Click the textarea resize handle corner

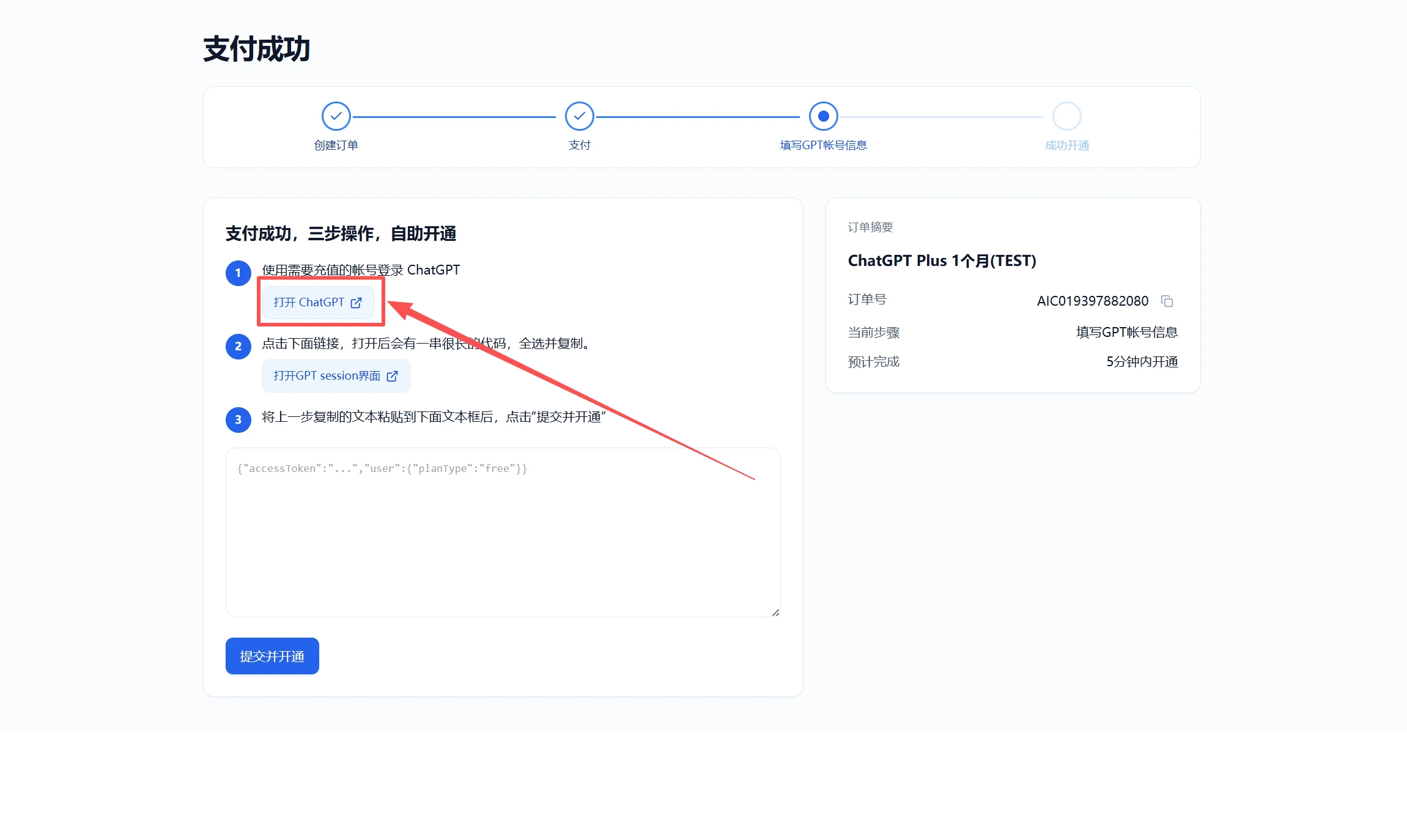775,612
